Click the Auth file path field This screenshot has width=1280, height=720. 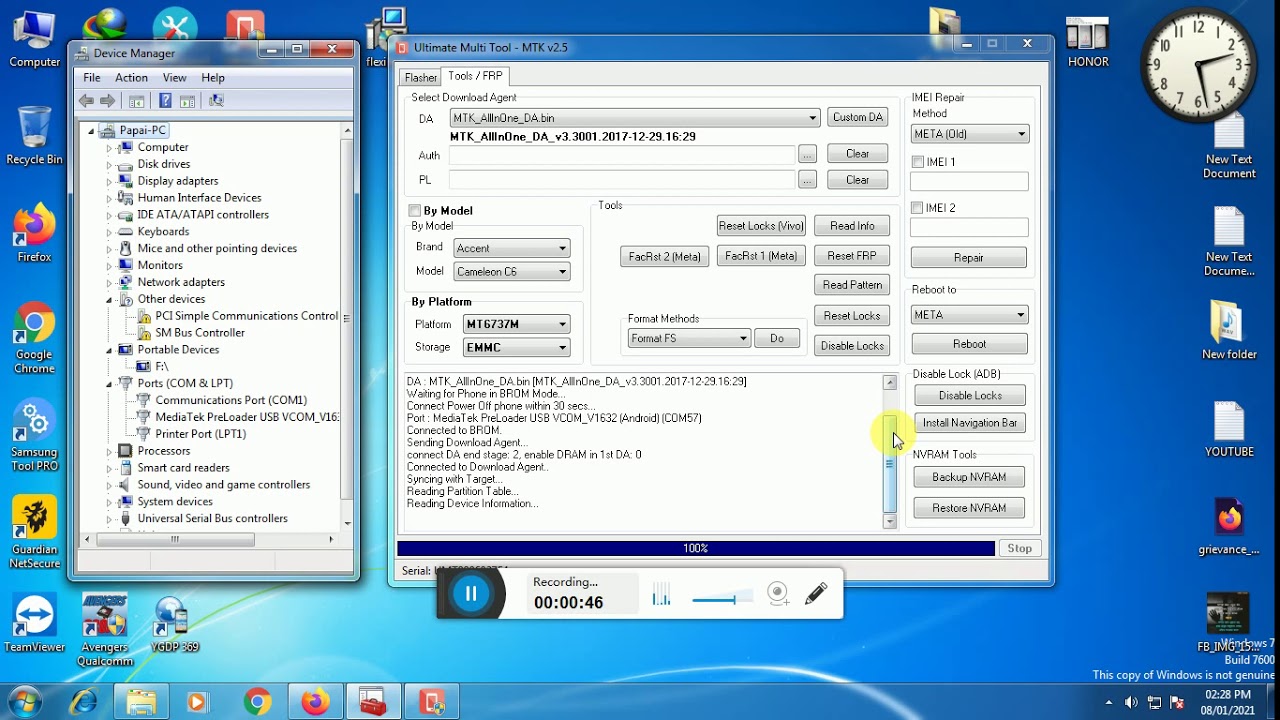point(622,154)
